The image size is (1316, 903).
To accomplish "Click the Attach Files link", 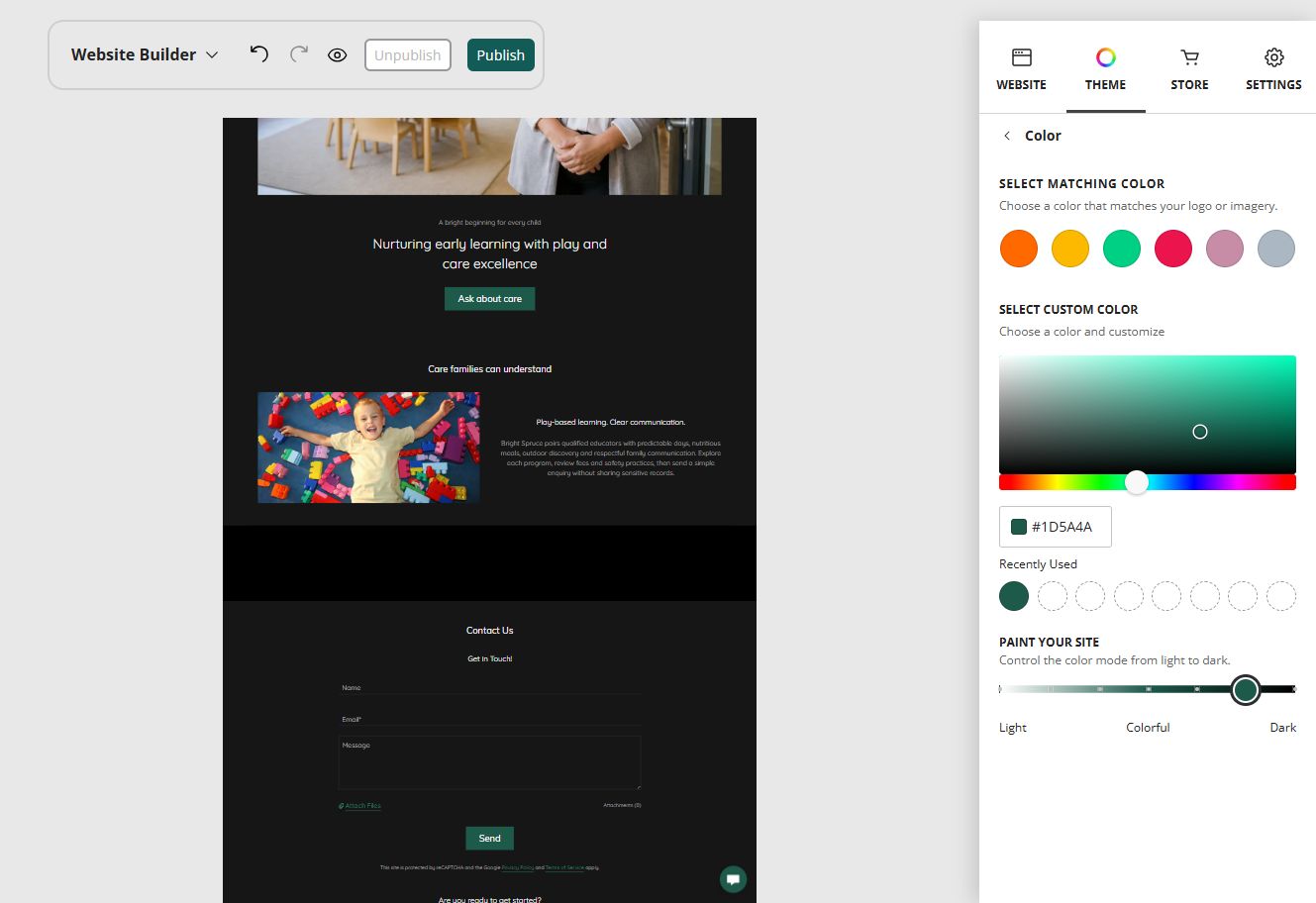I will click(360, 806).
